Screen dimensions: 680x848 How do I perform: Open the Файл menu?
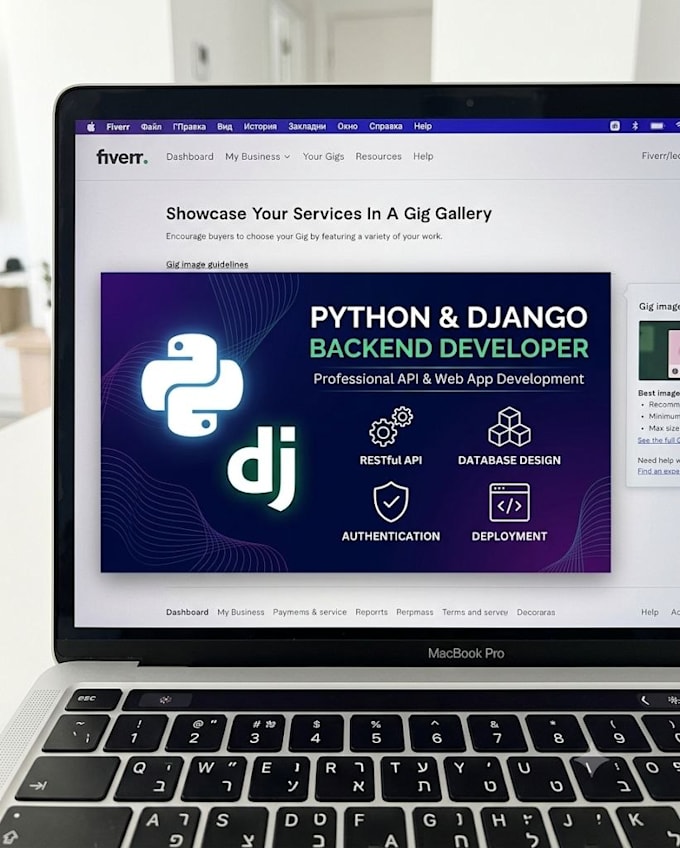[151, 127]
